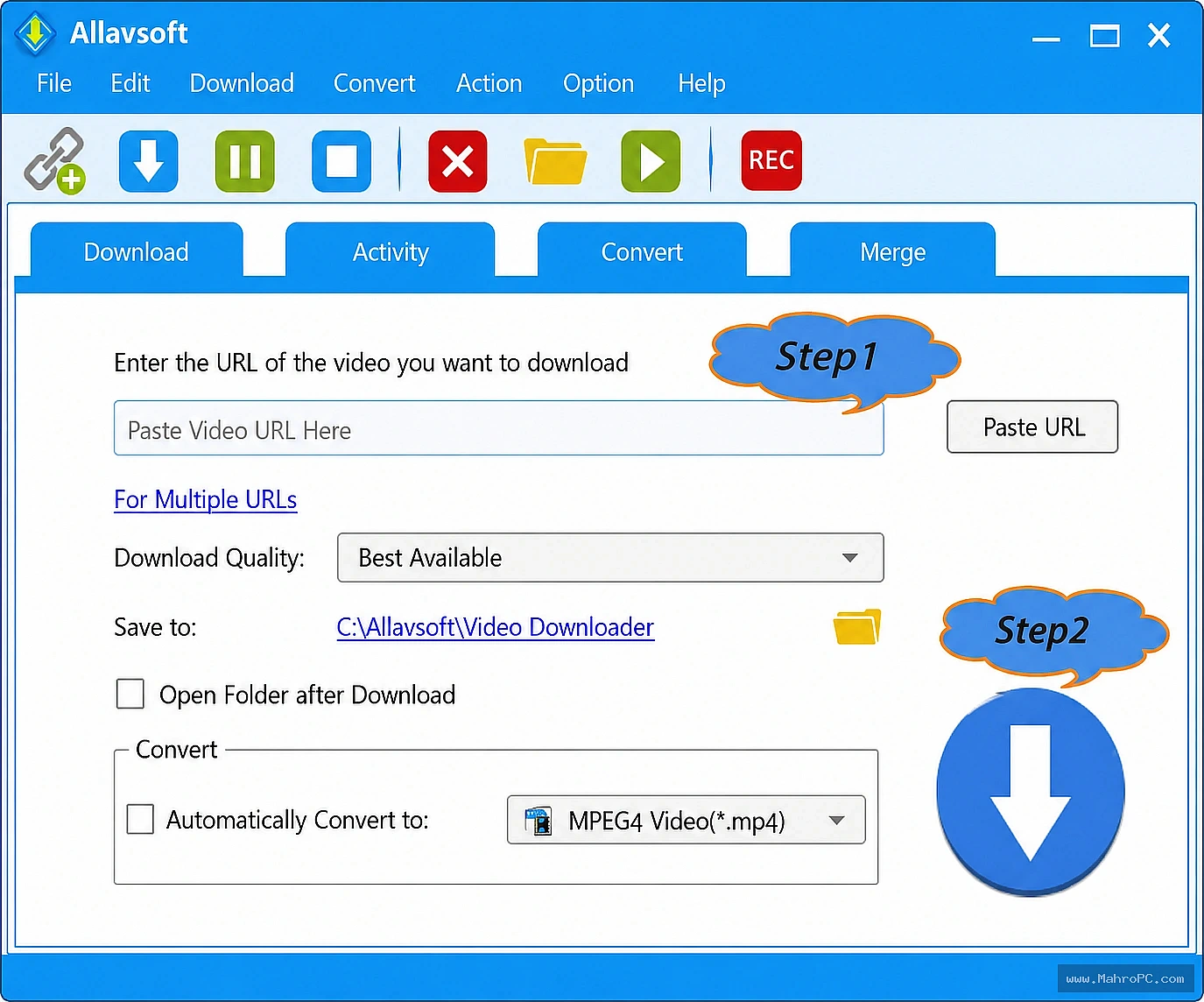Open the Option menu
The height and width of the screenshot is (1002, 1204).
tap(599, 83)
